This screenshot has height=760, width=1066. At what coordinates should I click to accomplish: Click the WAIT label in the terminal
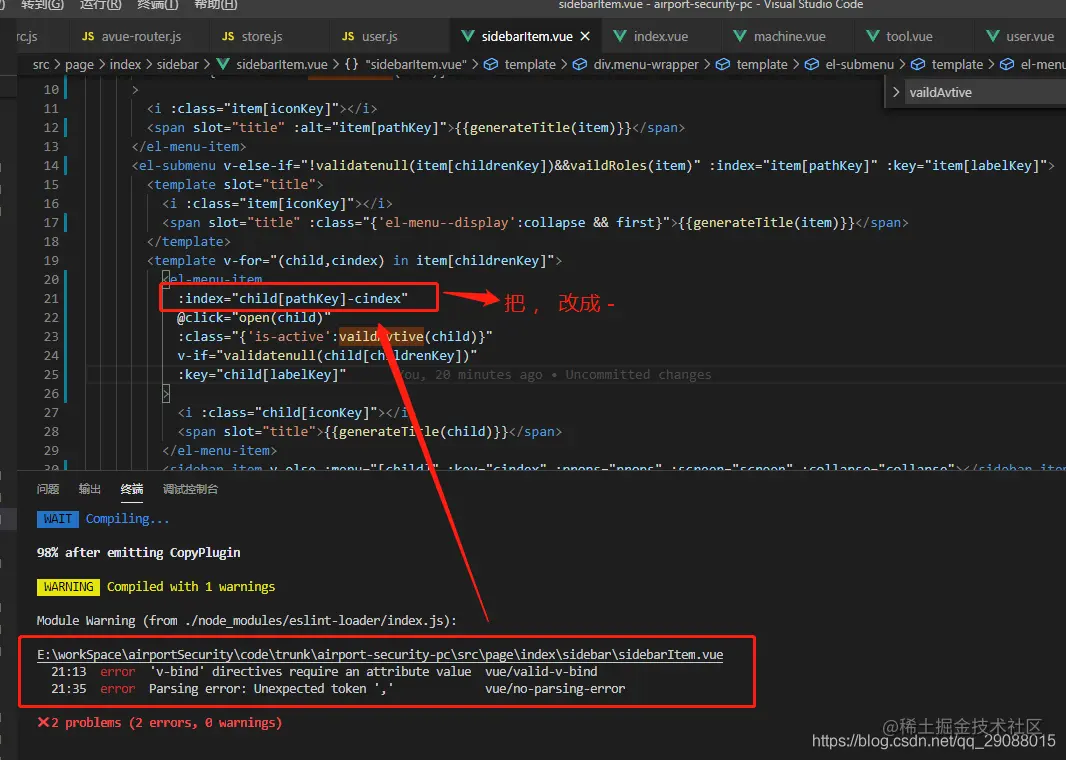(x=58, y=519)
